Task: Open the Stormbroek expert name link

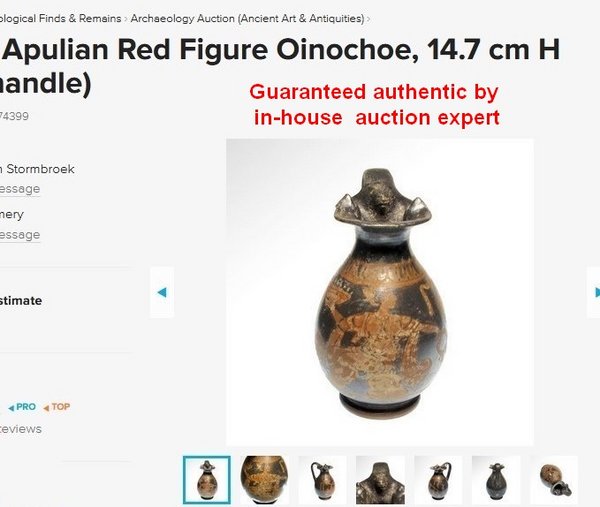Action: click(37, 169)
